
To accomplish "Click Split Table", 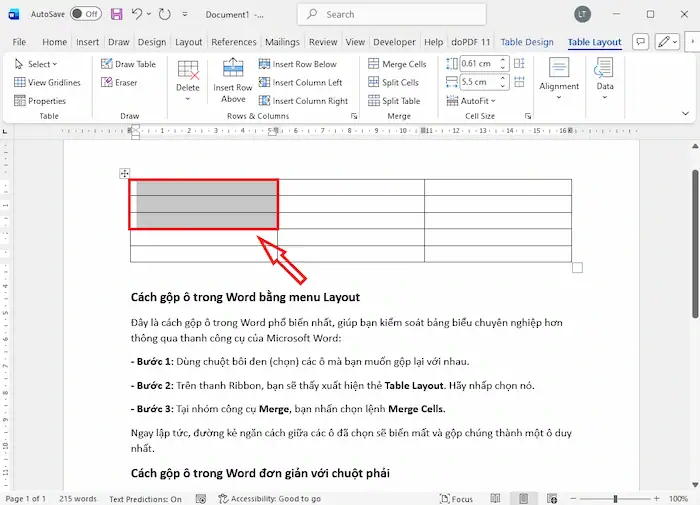I will [x=394, y=101].
